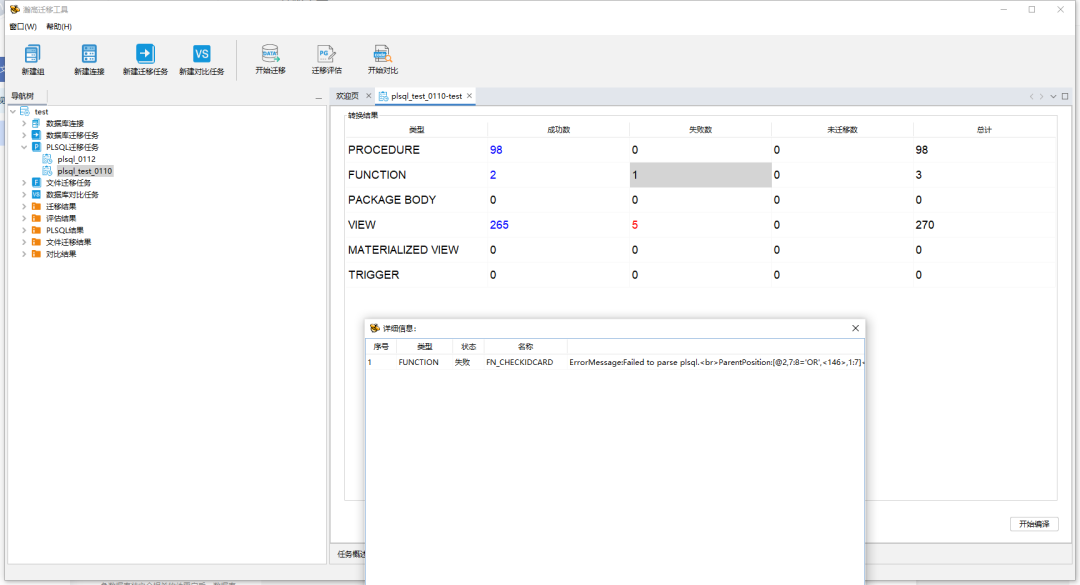Image resolution: width=1080 pixels, height=585 pixels.
Task: Click the 新建对比任务 VS icon
Action: pos(201,55)
